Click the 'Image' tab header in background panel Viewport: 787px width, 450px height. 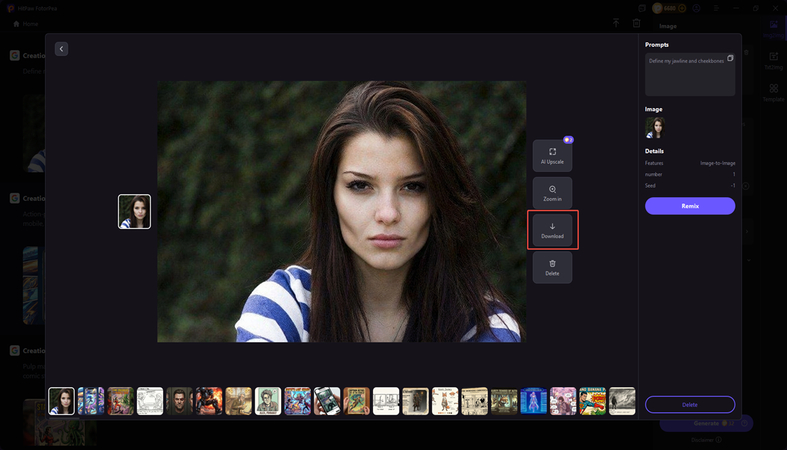click(x=668, y=26)
